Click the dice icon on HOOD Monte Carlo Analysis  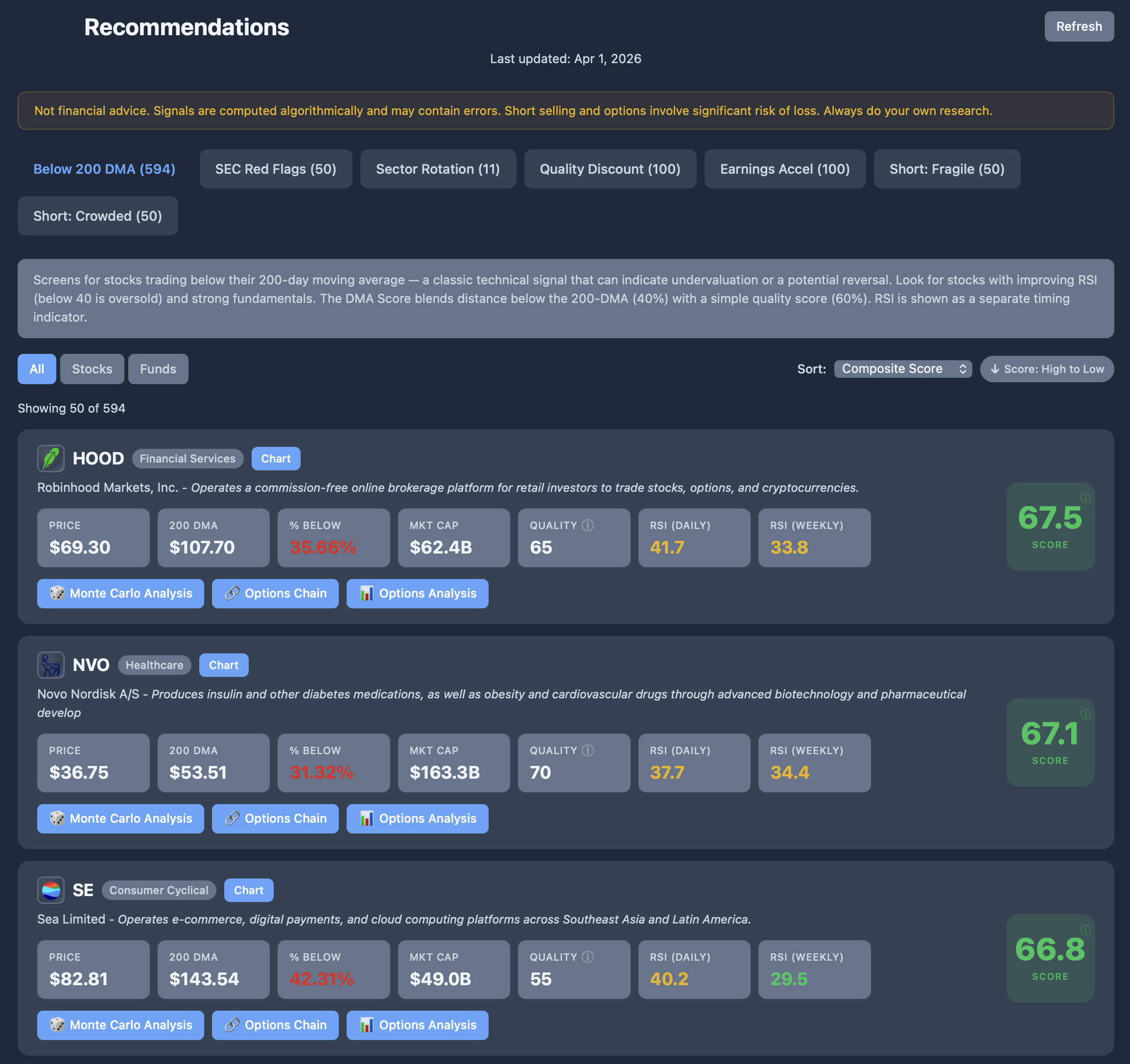click(58, 593)
